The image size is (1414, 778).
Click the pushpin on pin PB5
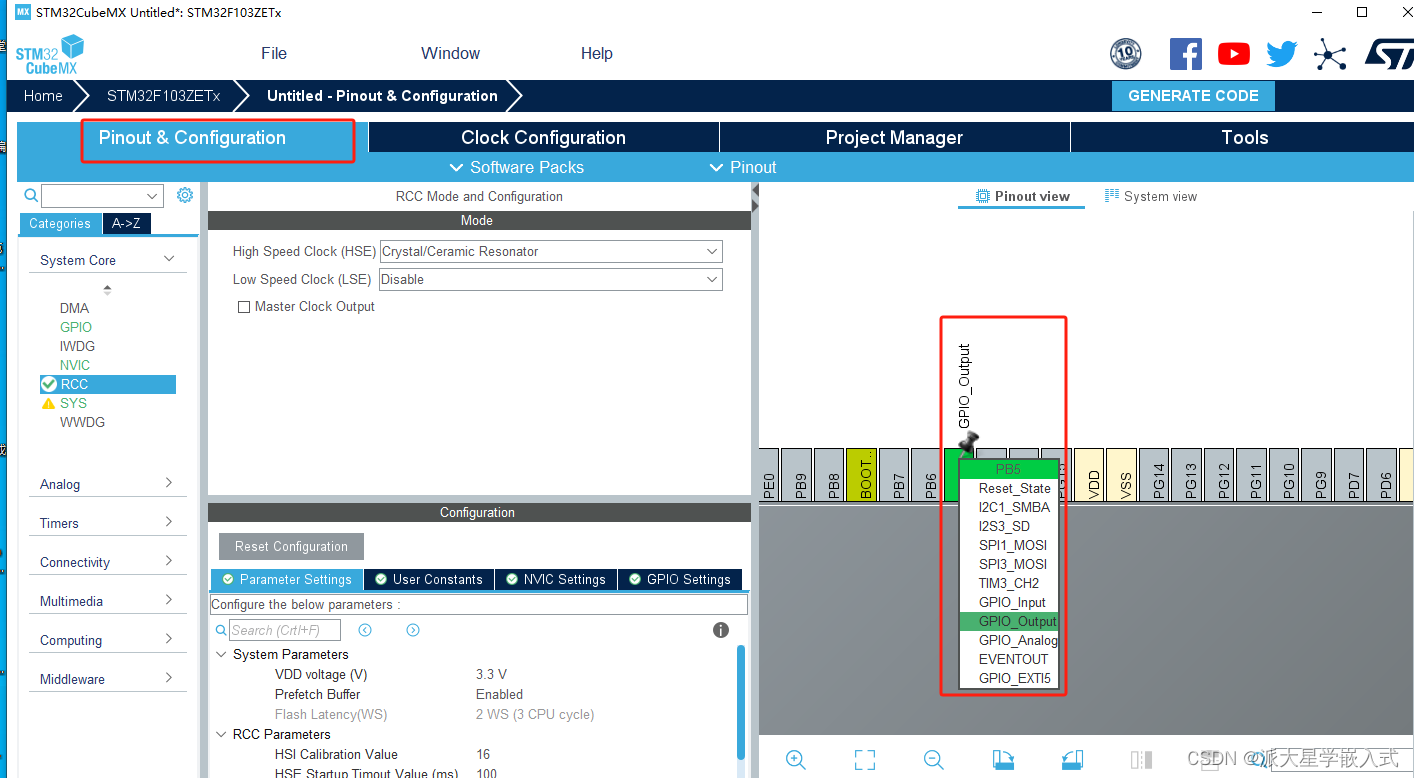[968, 441]
